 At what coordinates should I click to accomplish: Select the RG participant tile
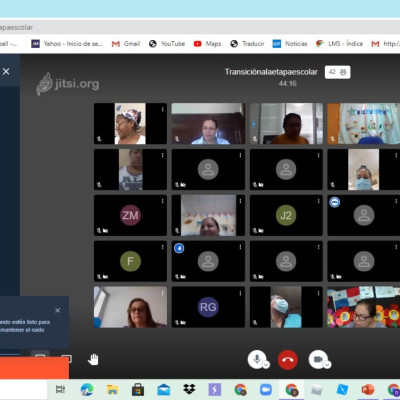208,307
